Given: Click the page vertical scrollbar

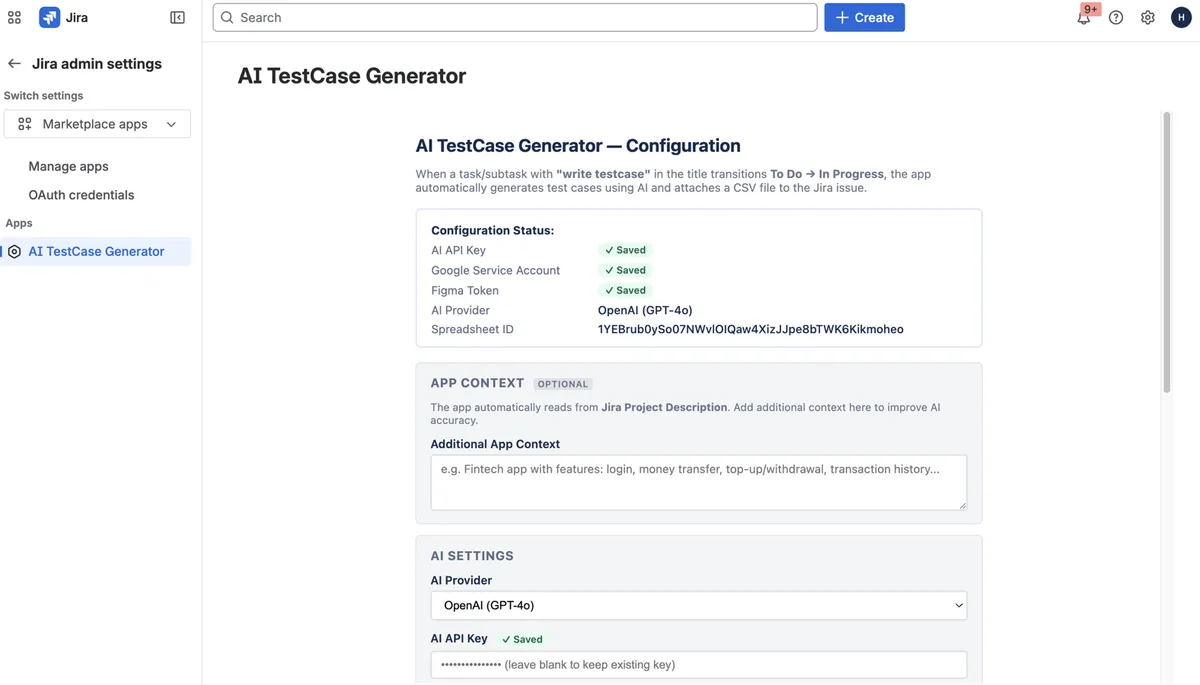Looking at the screenshot, I should [x=1166, y=252].
